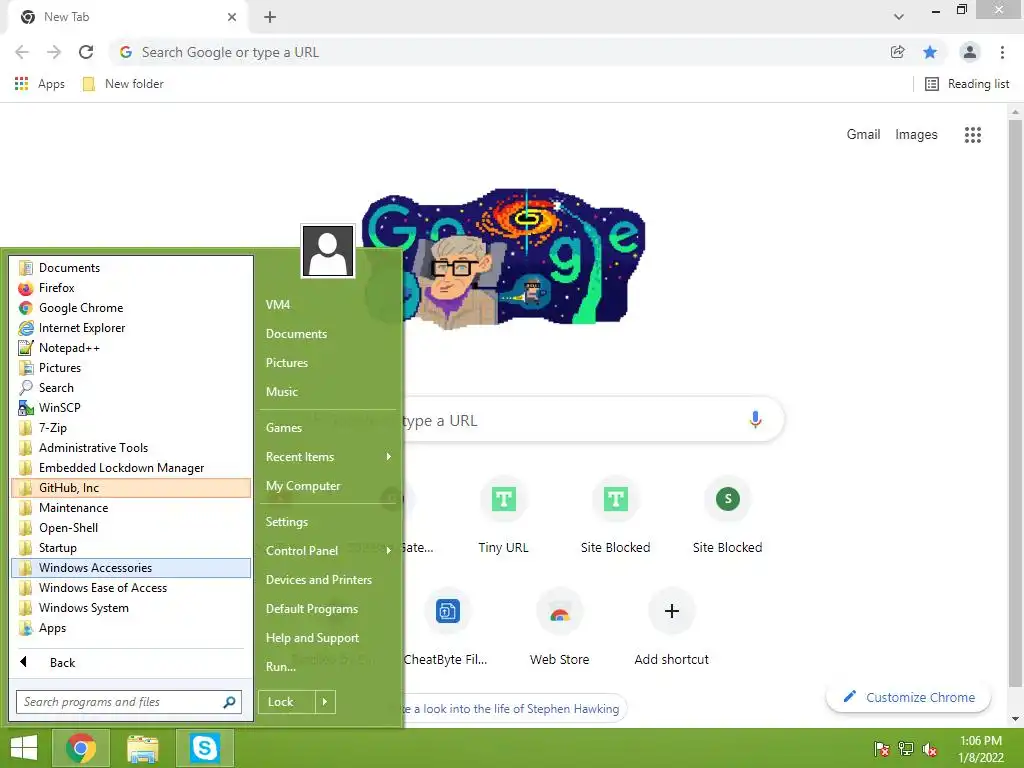The width and height of the screenshot is (1024, 768).
Task: Open the Reading list panel
Action: [967, 84]
